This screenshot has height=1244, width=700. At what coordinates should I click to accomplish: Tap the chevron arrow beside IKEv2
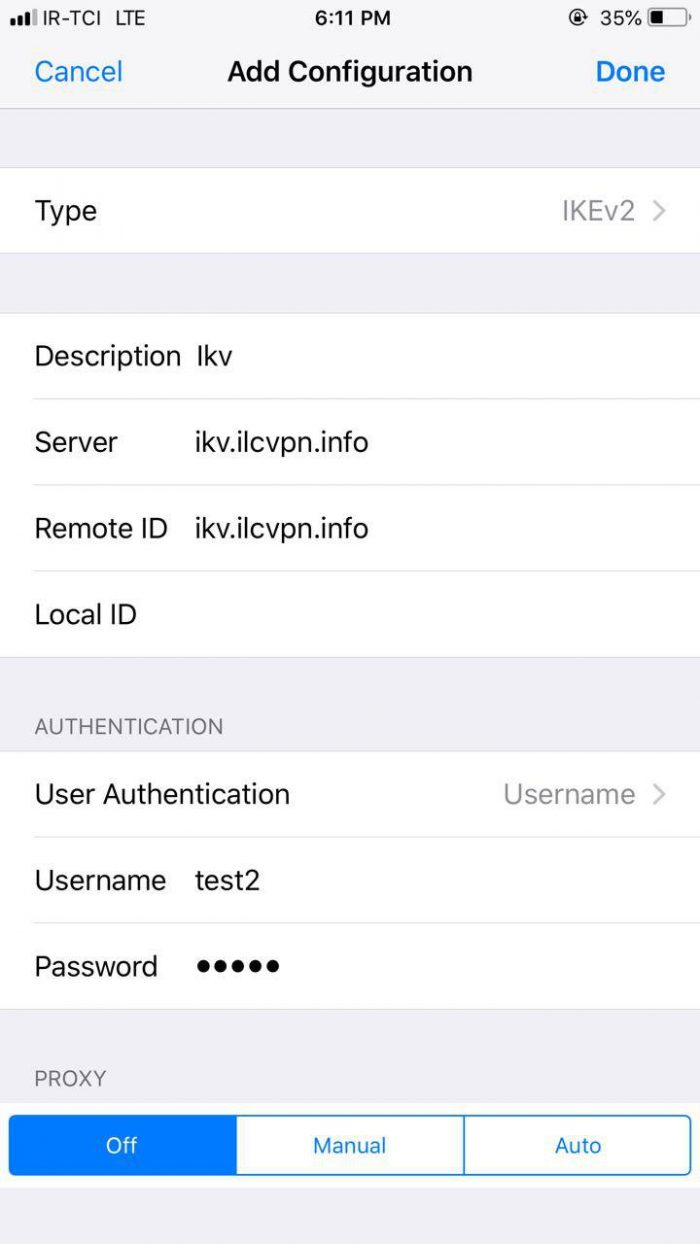click(658, 211)
